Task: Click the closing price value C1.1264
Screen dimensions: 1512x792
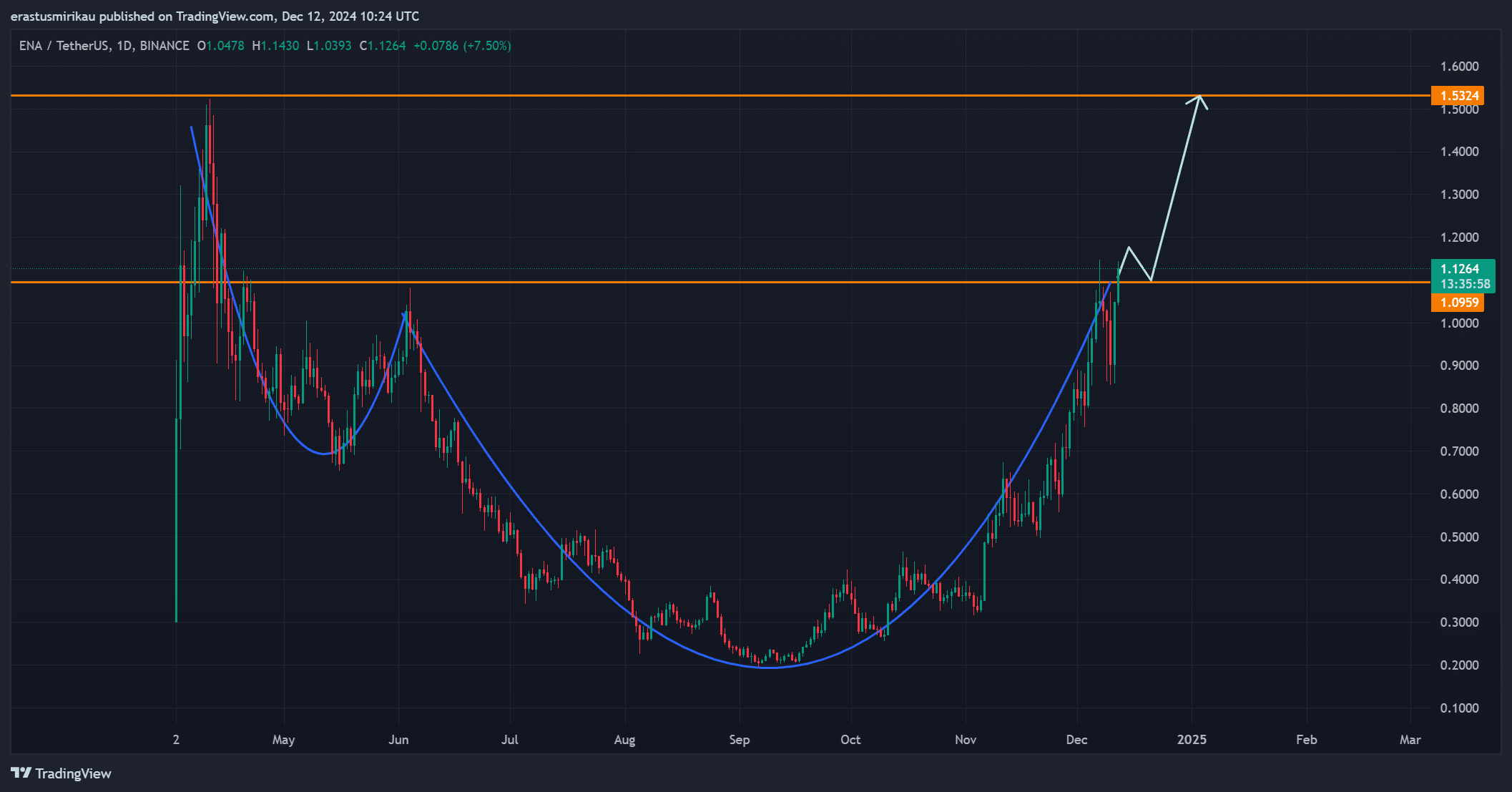Action: [x=383, y=46]
